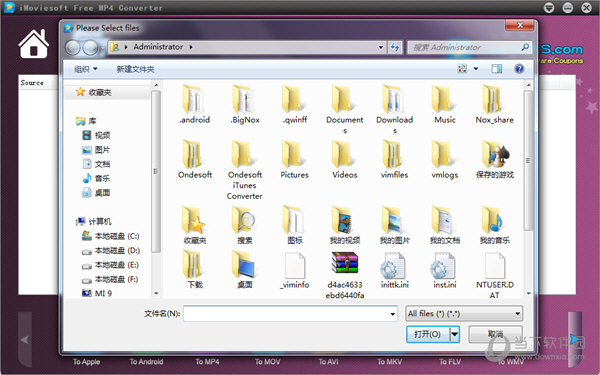600x375 pixels.
Task: Switch to the To Android tab
Action: (146, 362)
